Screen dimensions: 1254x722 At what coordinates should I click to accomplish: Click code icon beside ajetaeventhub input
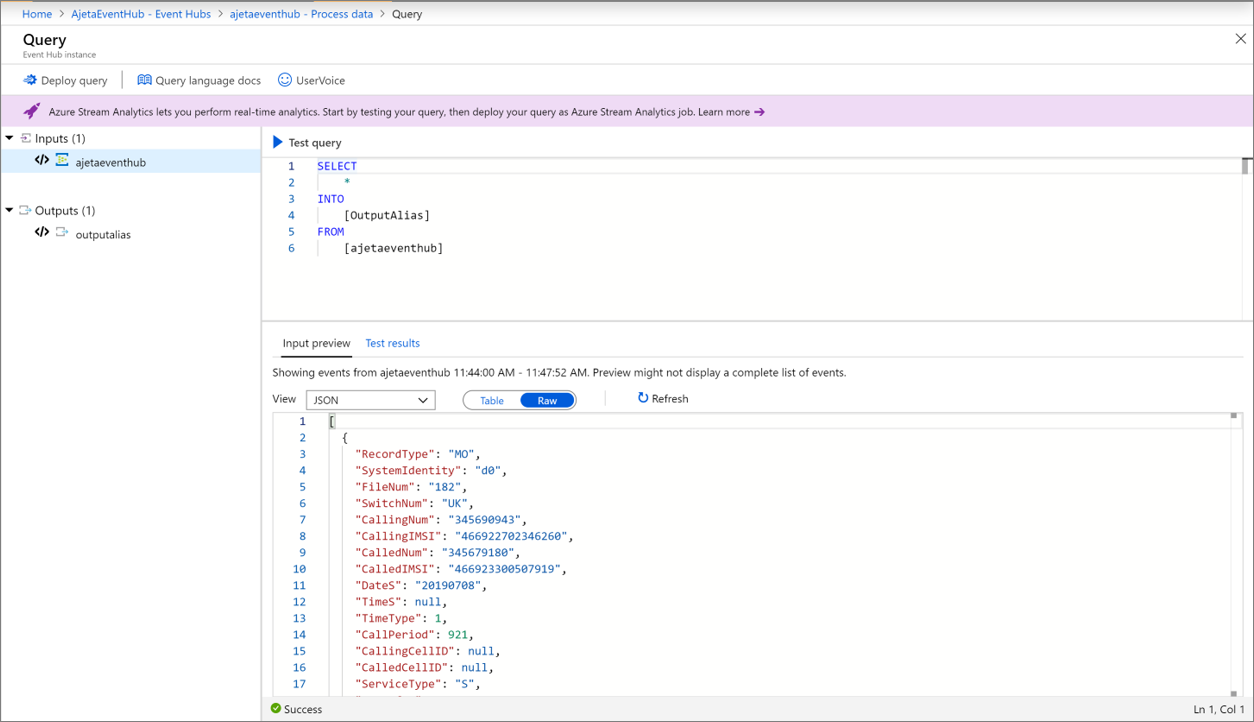click(x=42, y=161)
